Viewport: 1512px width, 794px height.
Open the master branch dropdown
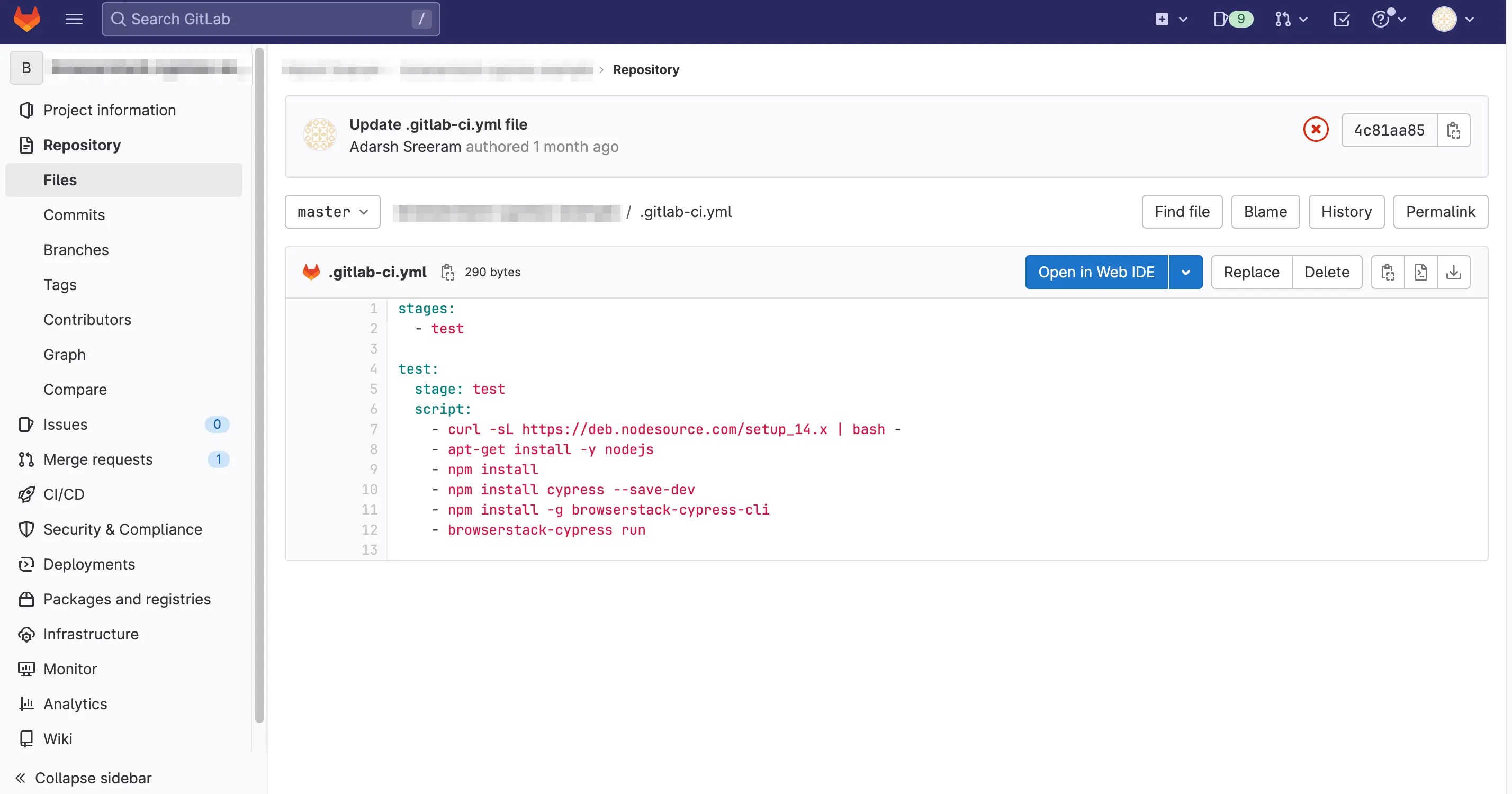point(332,212)
